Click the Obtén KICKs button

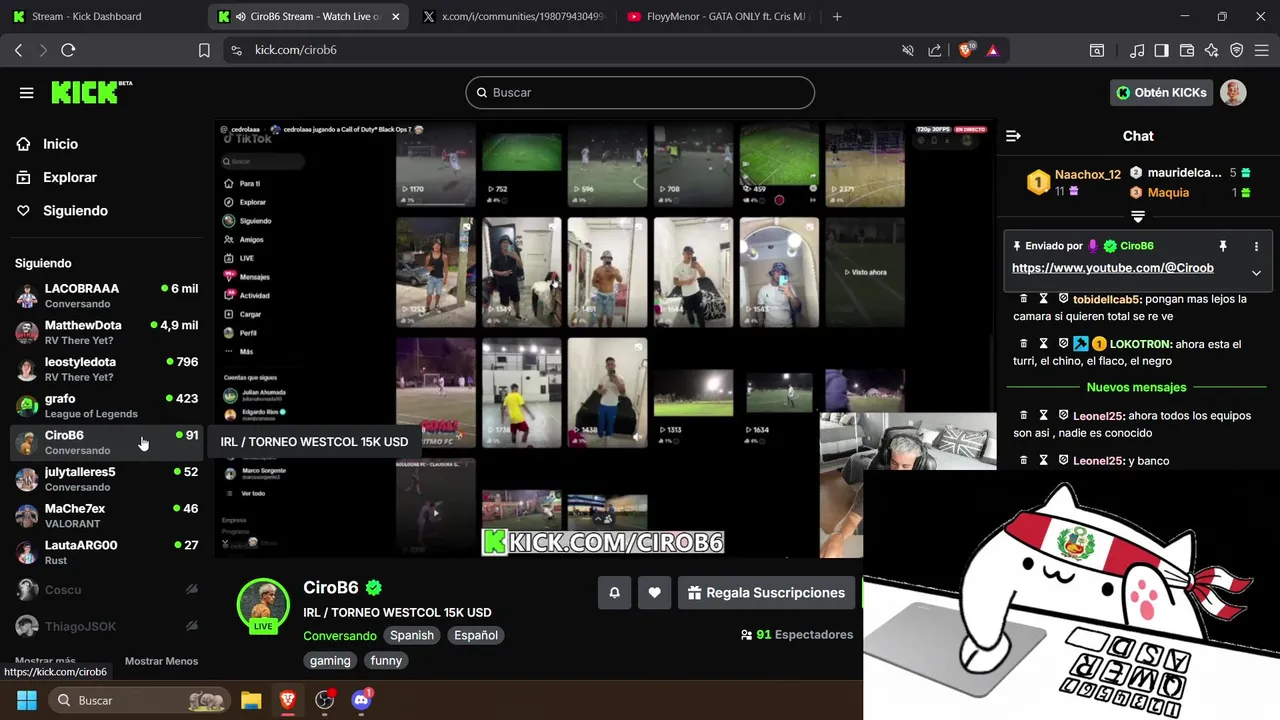tap(1161, 93)
